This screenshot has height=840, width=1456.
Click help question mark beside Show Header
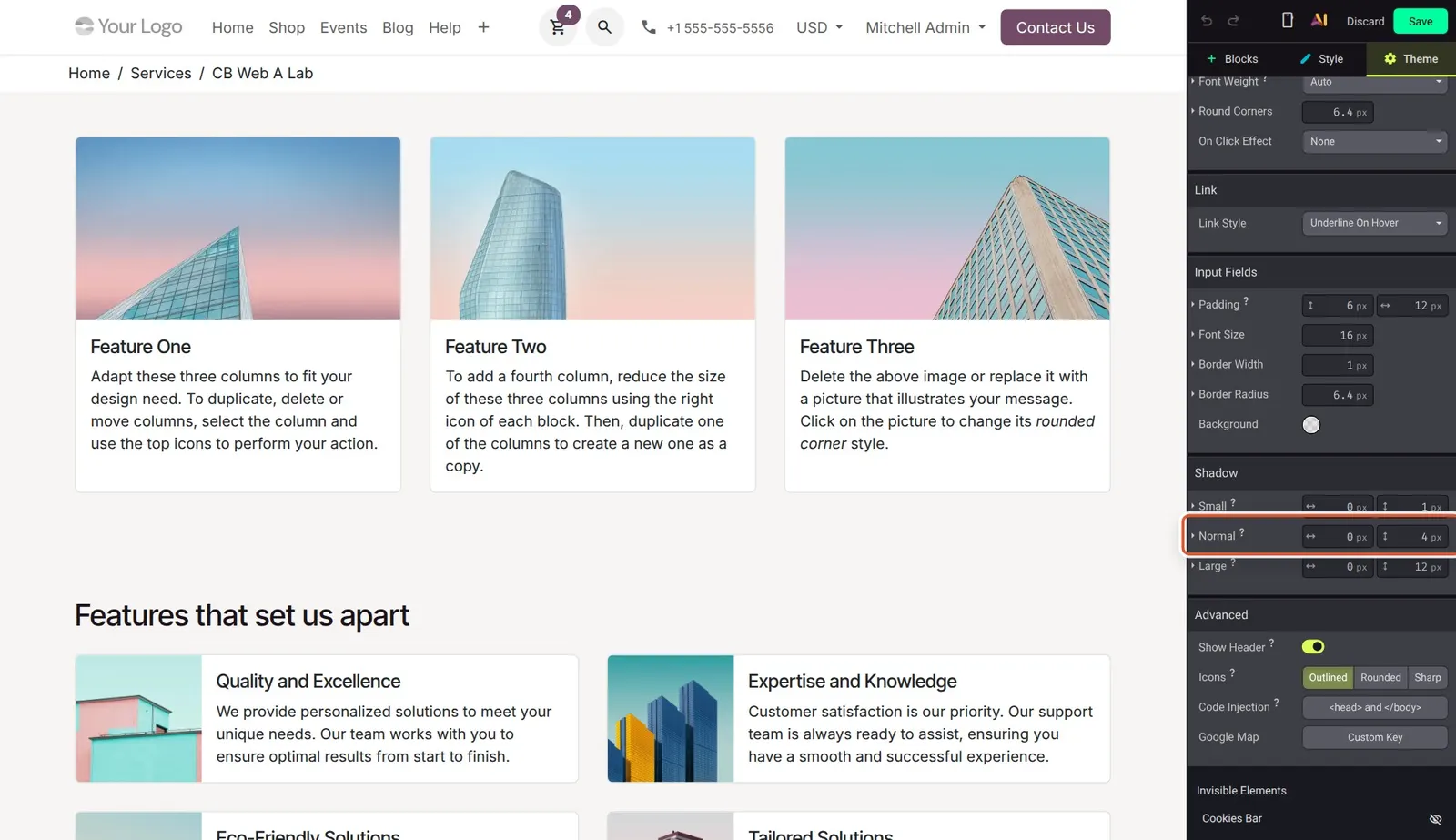click(x=1271, y=643)
